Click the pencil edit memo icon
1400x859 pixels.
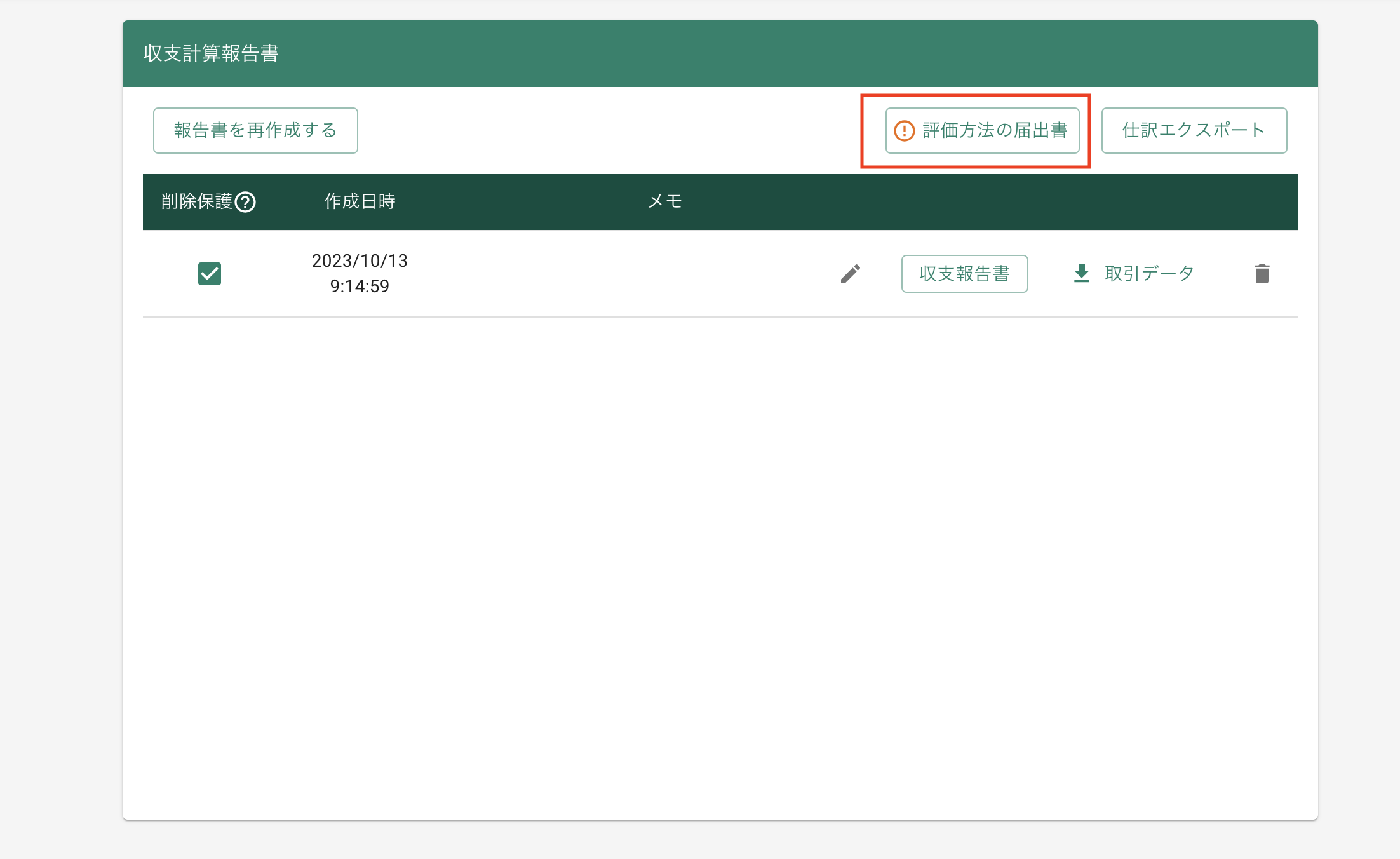pyautogui.click(x=850, y=274)
